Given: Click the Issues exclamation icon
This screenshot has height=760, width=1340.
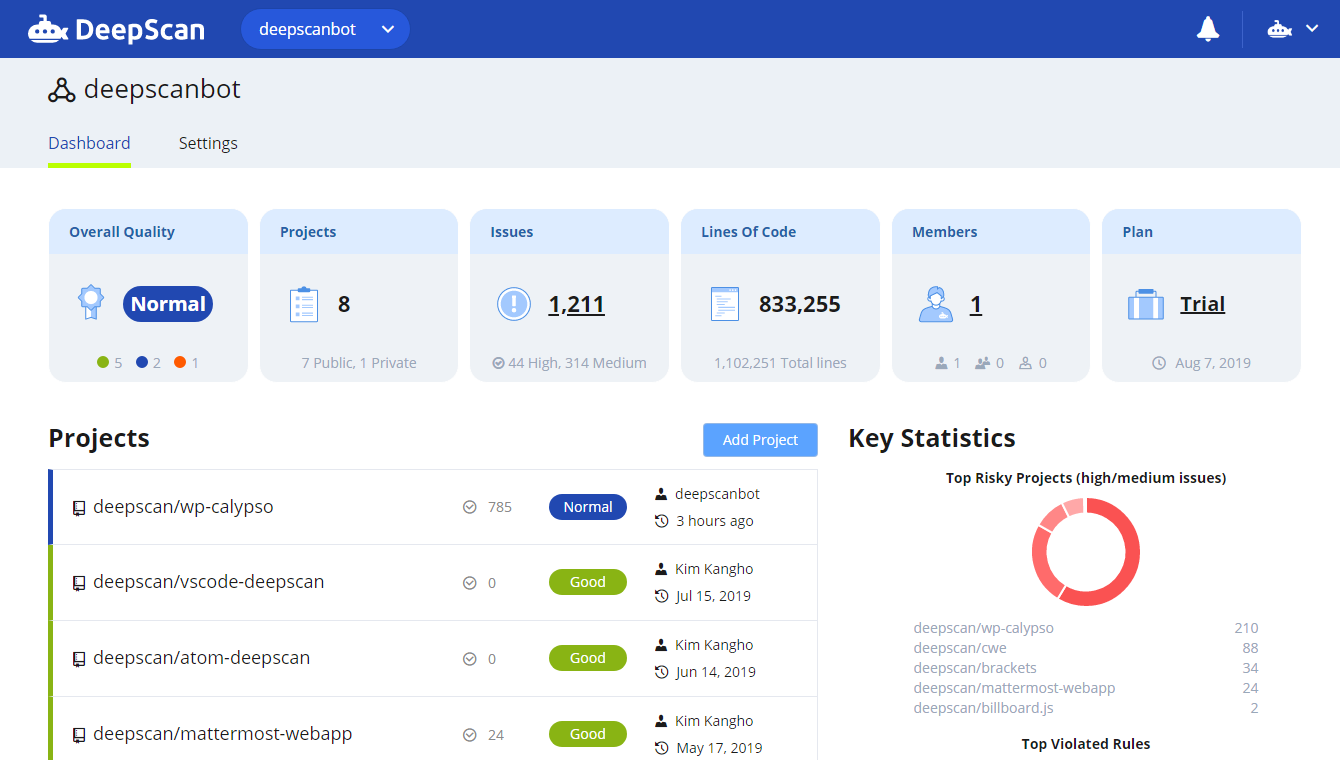Looking at the screenshot, I should (x=514, y=304).
